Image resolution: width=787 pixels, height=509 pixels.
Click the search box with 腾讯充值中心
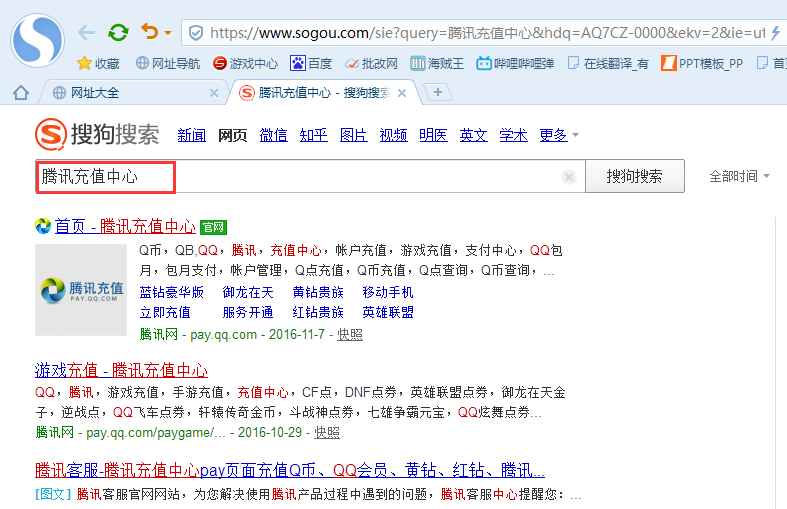[310, 176]
